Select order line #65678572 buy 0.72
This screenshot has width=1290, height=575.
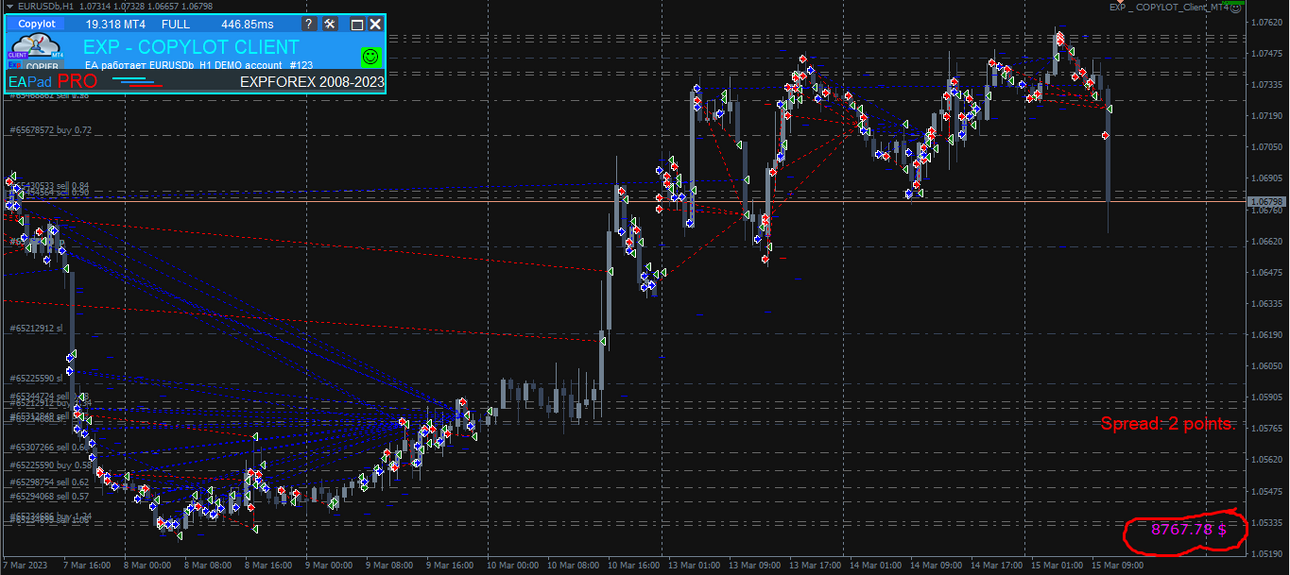point(50,130)
